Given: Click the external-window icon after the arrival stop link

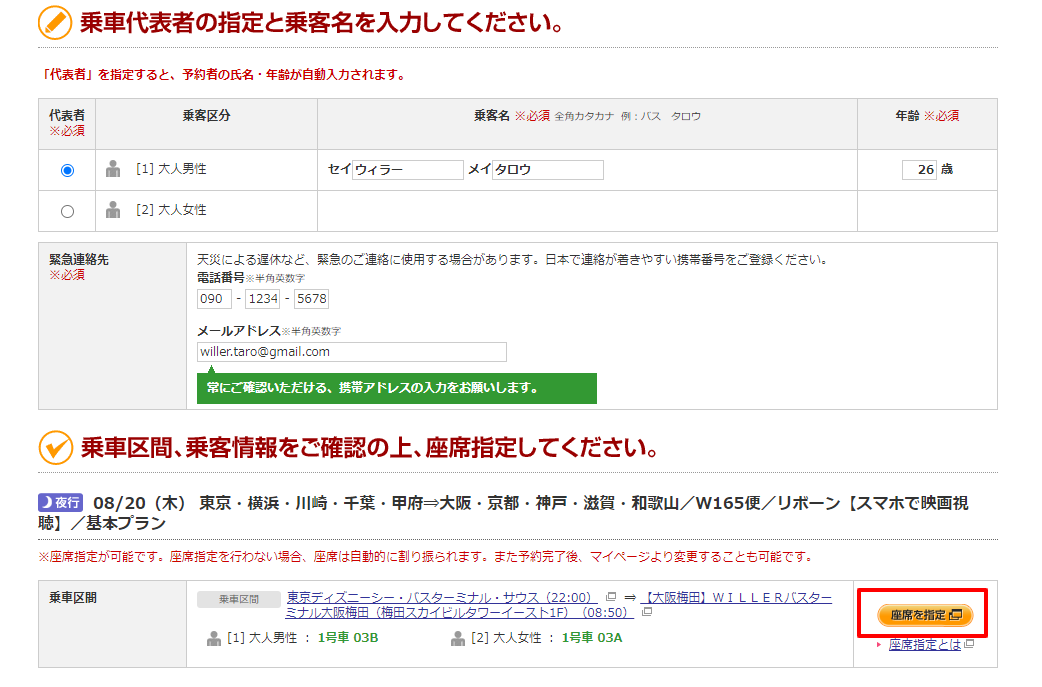Looking at the screenshot, I should (647, 611).
